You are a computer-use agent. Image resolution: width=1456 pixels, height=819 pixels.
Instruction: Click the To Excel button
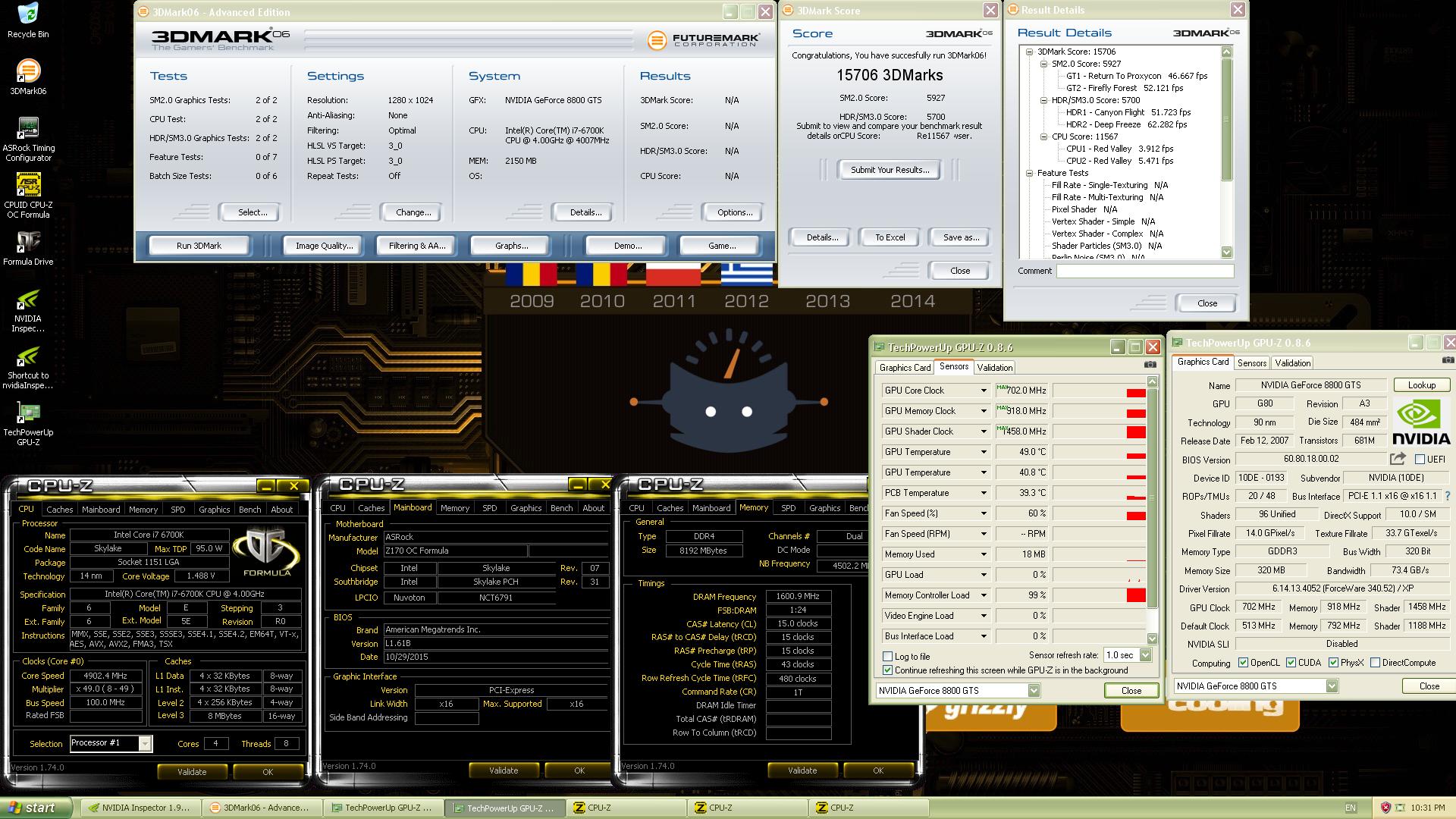click(x=890, y=237)
